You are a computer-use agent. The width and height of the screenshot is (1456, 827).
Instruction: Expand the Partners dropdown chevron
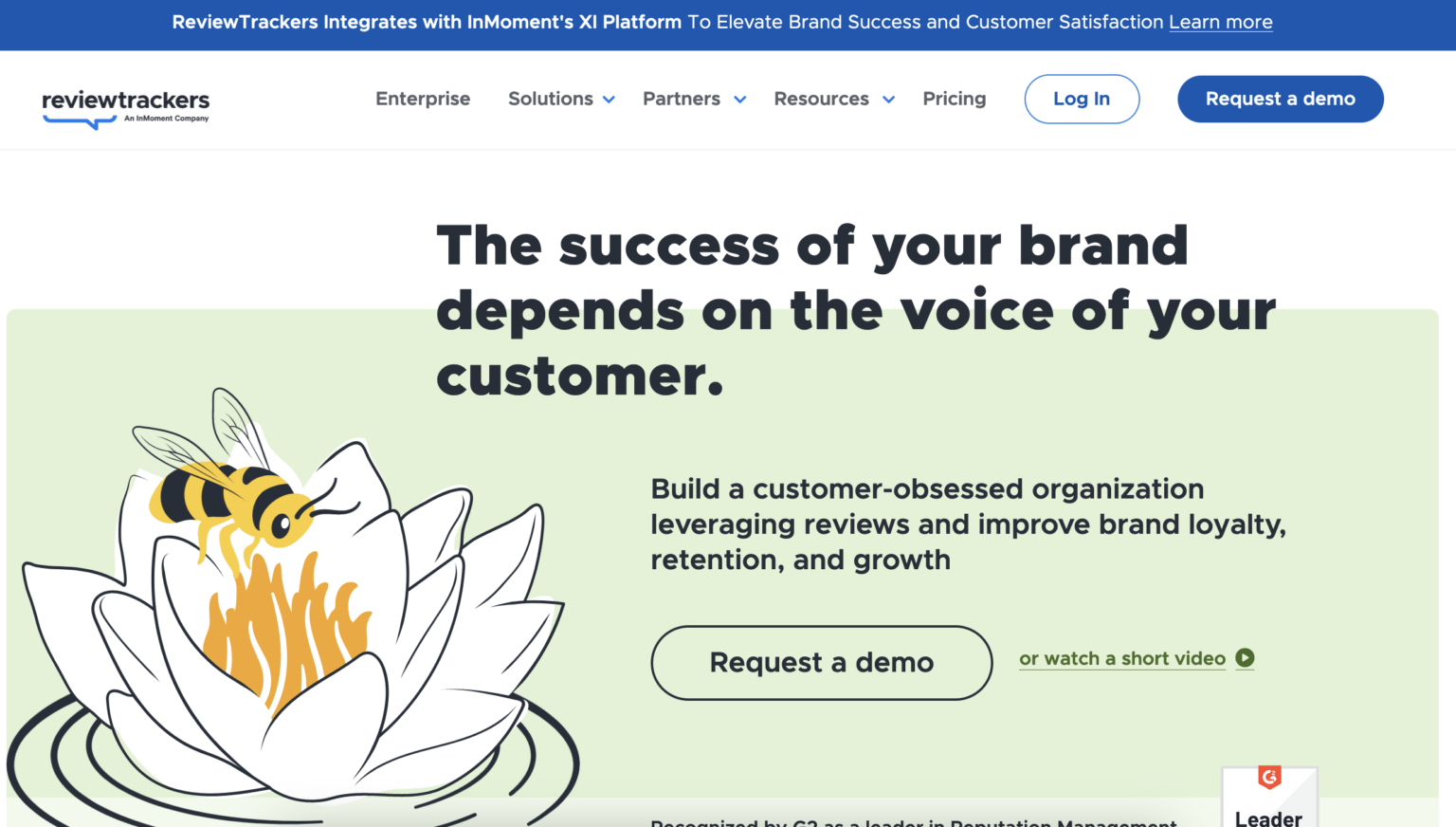740,100
